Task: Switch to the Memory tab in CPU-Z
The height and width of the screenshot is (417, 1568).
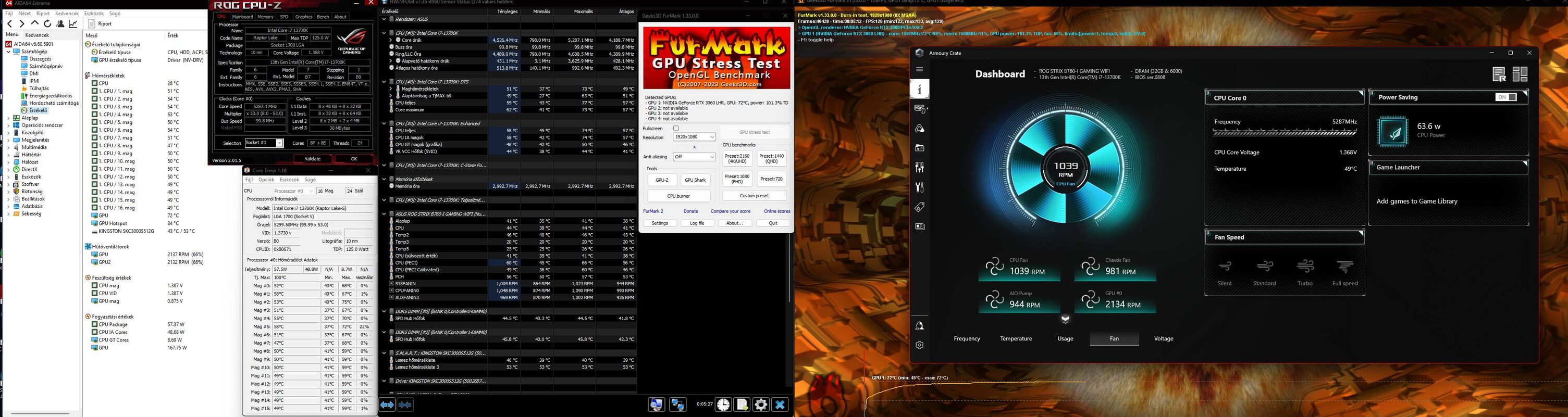Action: (x=265, y=17)
